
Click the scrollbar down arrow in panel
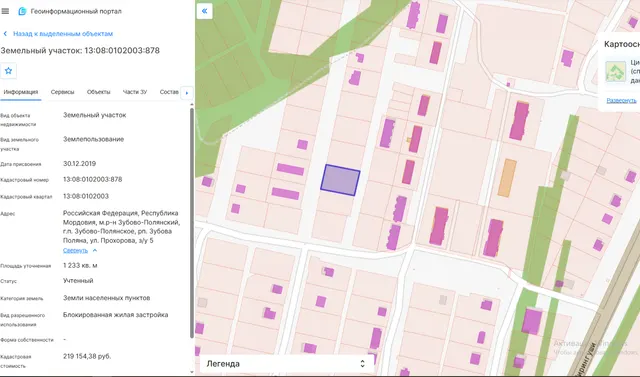[192, 372]
